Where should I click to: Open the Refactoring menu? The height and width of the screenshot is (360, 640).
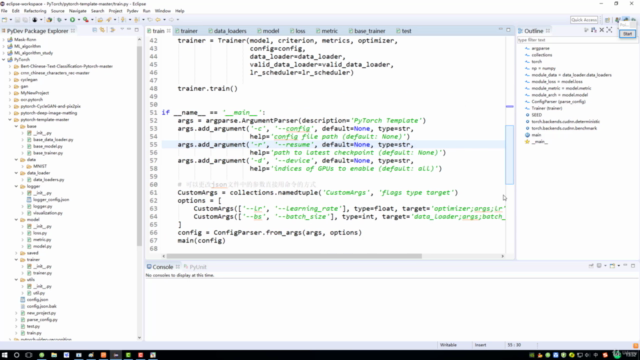tap(35, 11)
